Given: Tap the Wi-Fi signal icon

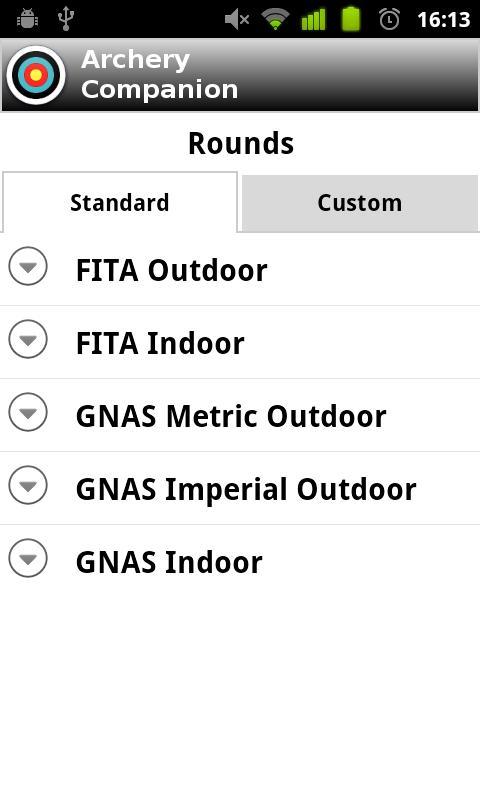Looking at the screenshot, I should click(x=275, y=19).
